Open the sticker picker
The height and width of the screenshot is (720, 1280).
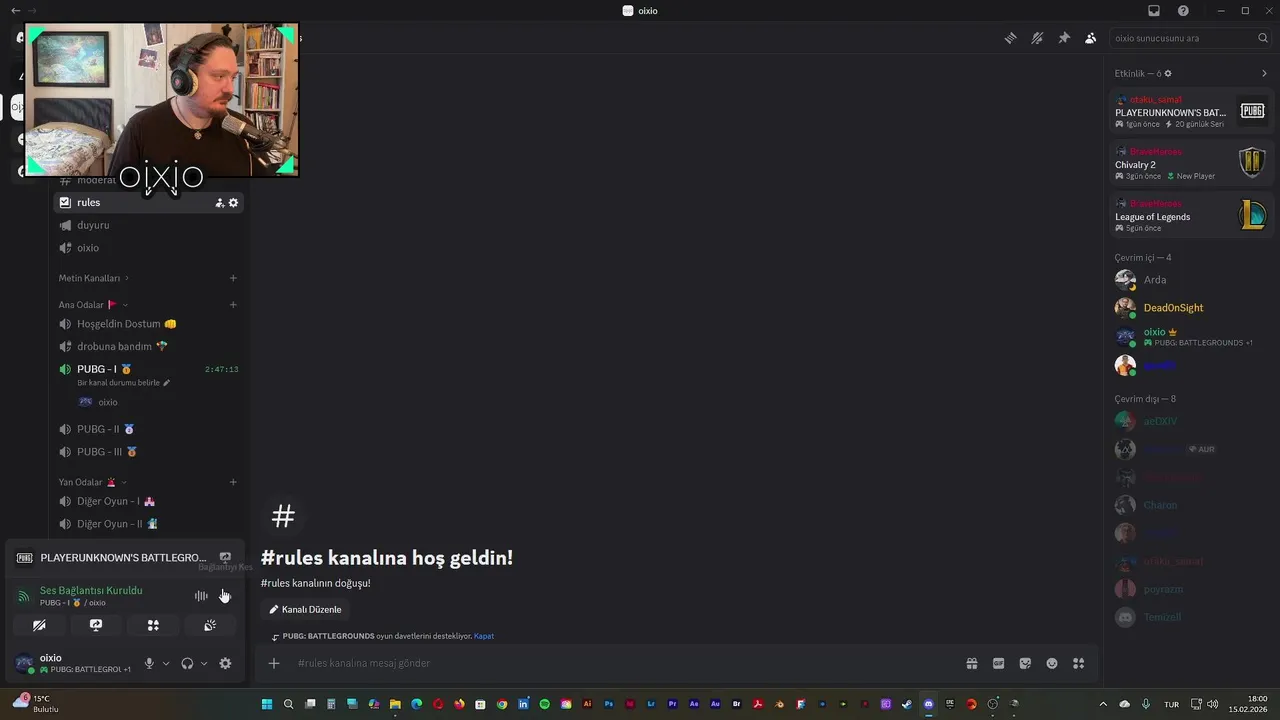(x=1025, y=663)
